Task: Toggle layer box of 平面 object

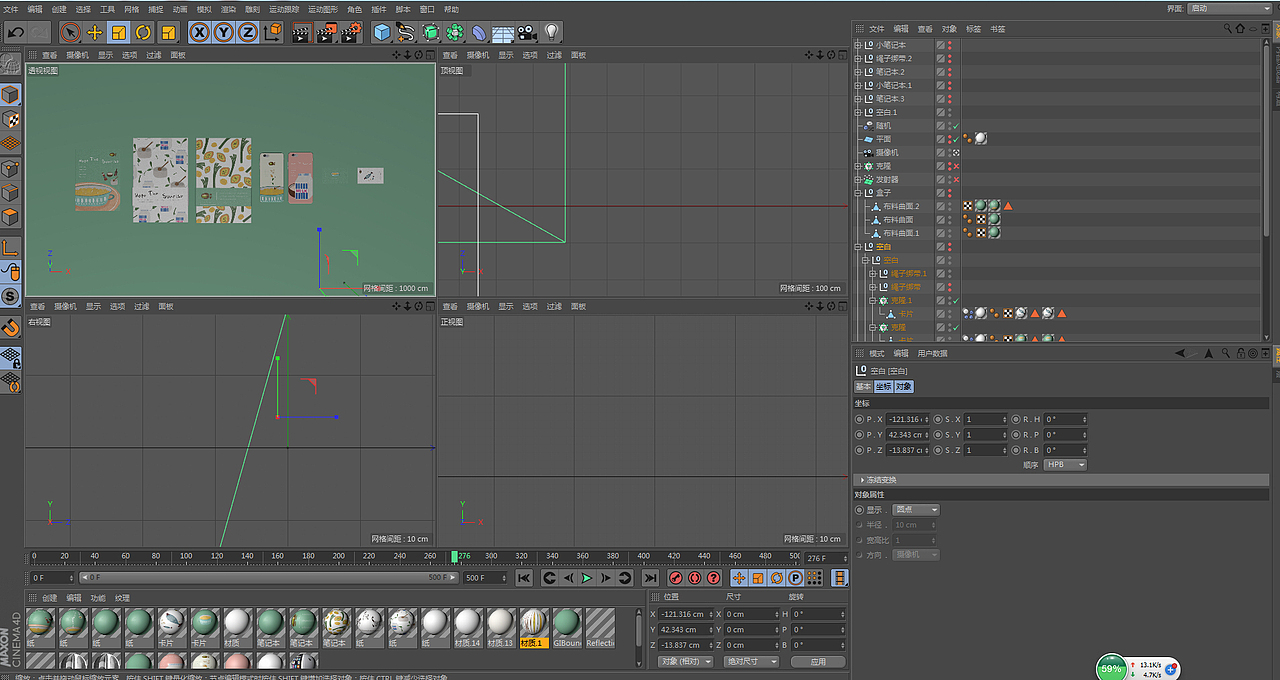Action: (x=940, y=139)
